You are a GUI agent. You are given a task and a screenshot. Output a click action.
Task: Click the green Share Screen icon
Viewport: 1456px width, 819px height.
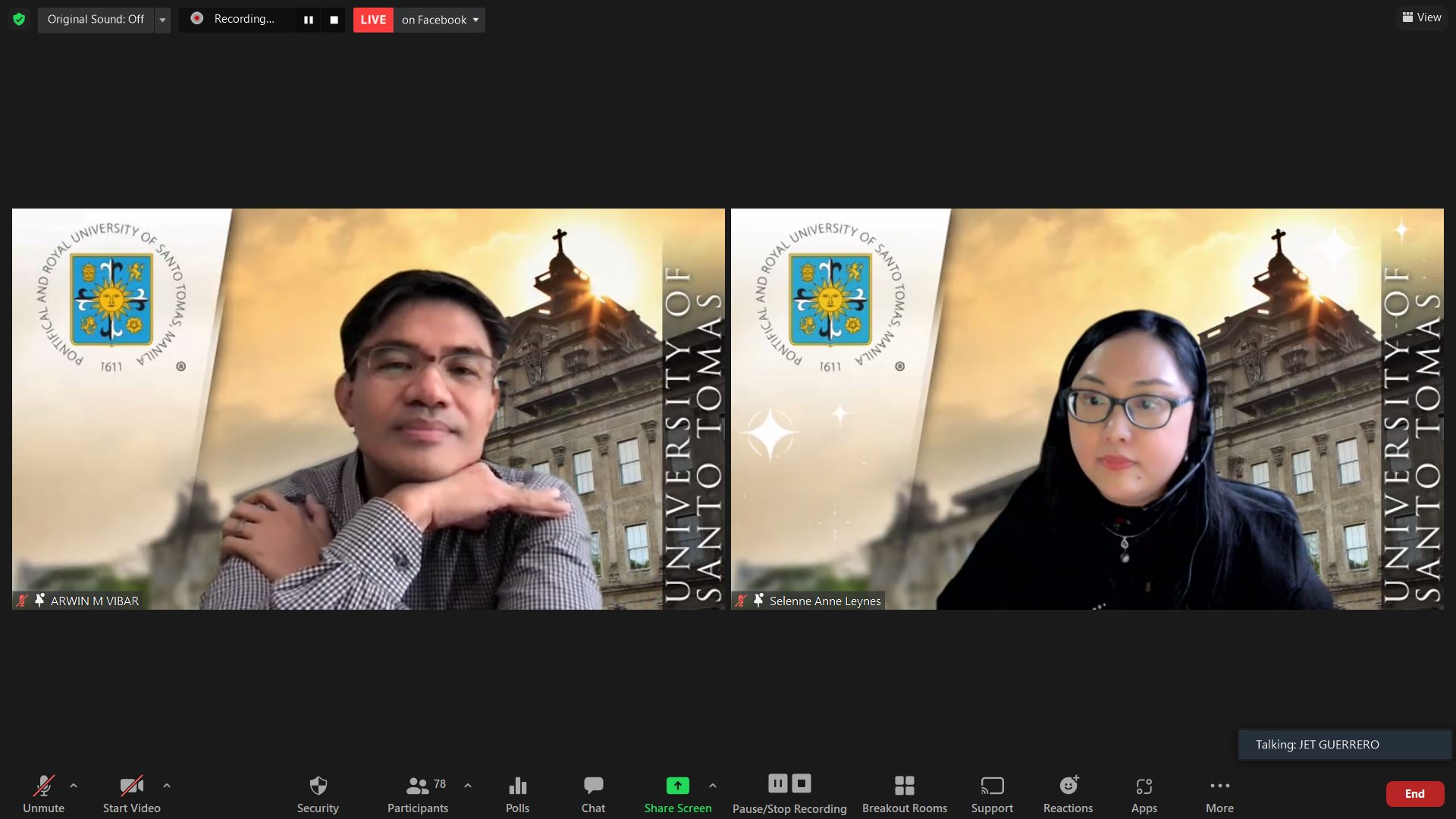pos(677,786)
